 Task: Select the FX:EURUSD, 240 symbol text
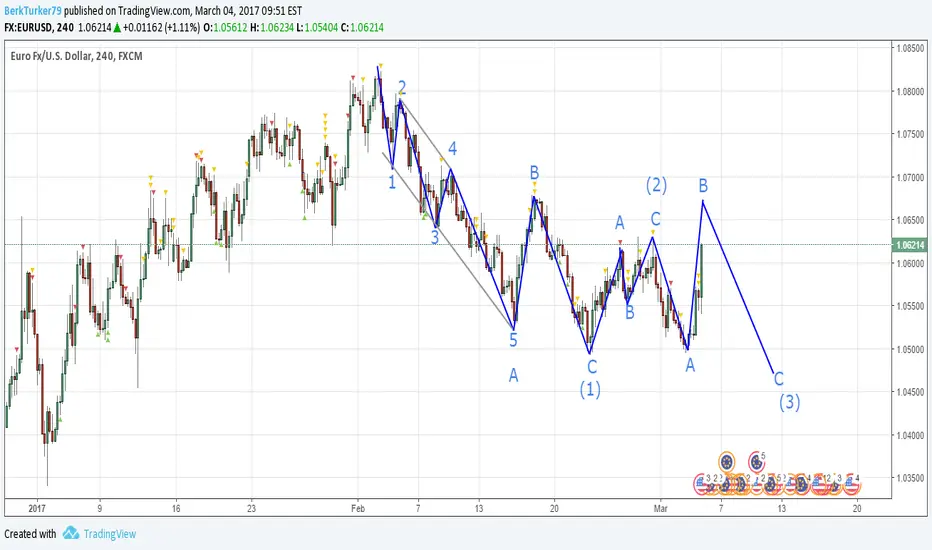click(x=39, y=27)
